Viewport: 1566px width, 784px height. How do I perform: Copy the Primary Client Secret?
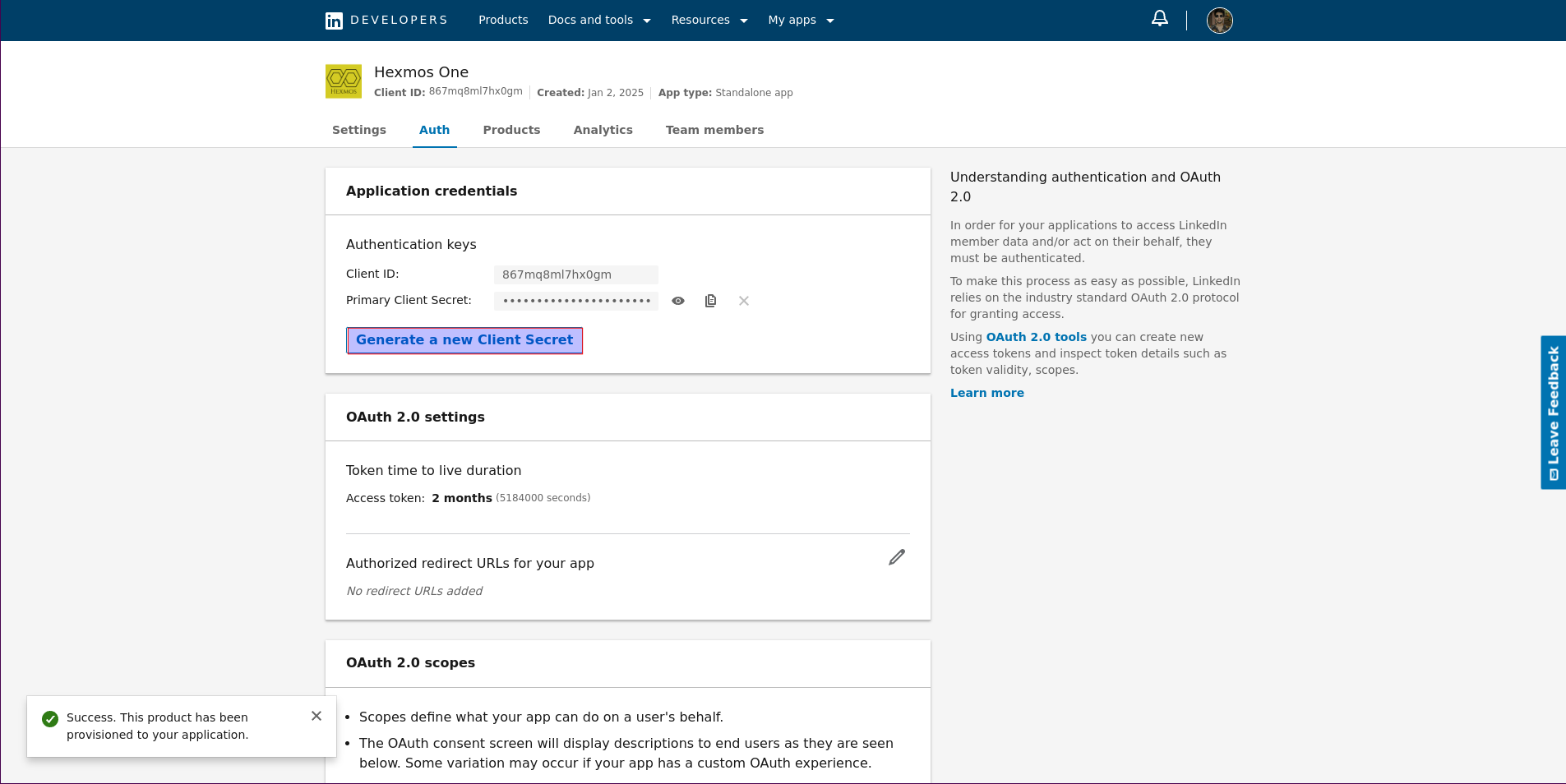click(x=711, y=301)
